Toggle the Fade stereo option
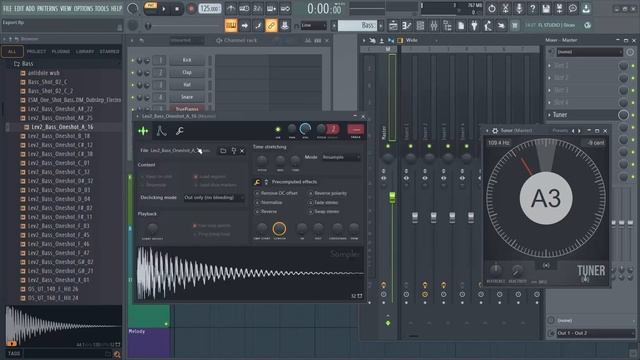The image size is (640, 360). pos(324,202)
